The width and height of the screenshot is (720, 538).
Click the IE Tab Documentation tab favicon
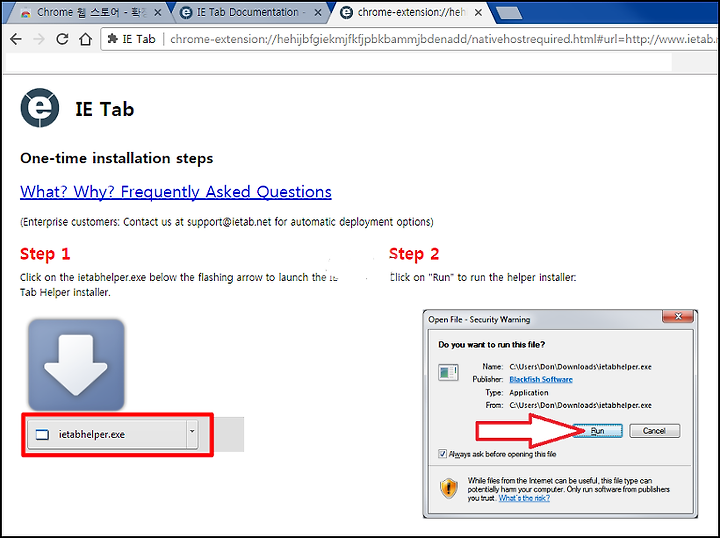(x=186, y=13)
